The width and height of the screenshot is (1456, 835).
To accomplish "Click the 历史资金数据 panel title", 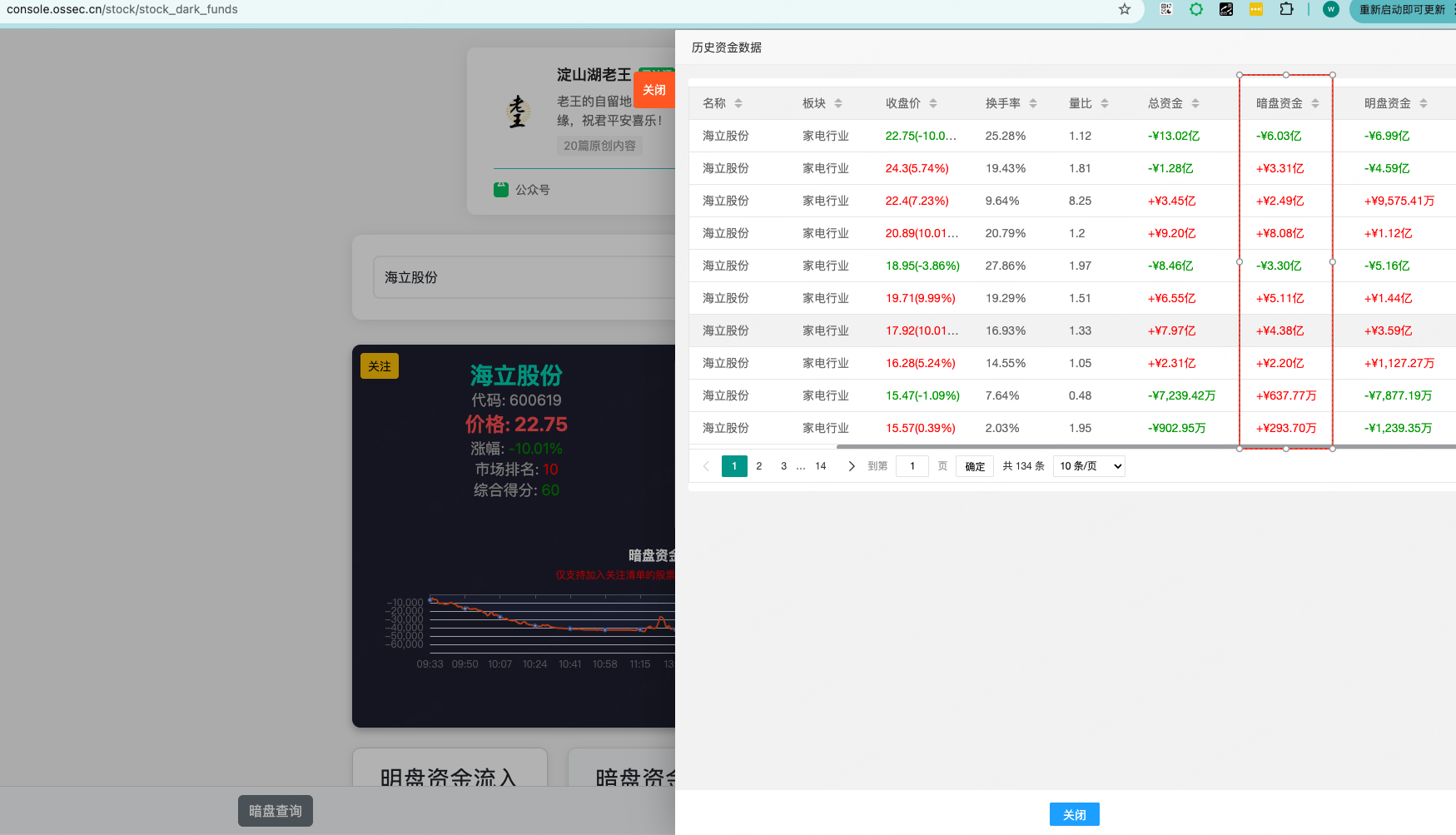I will pyautogui.click(x=727, y=47).
